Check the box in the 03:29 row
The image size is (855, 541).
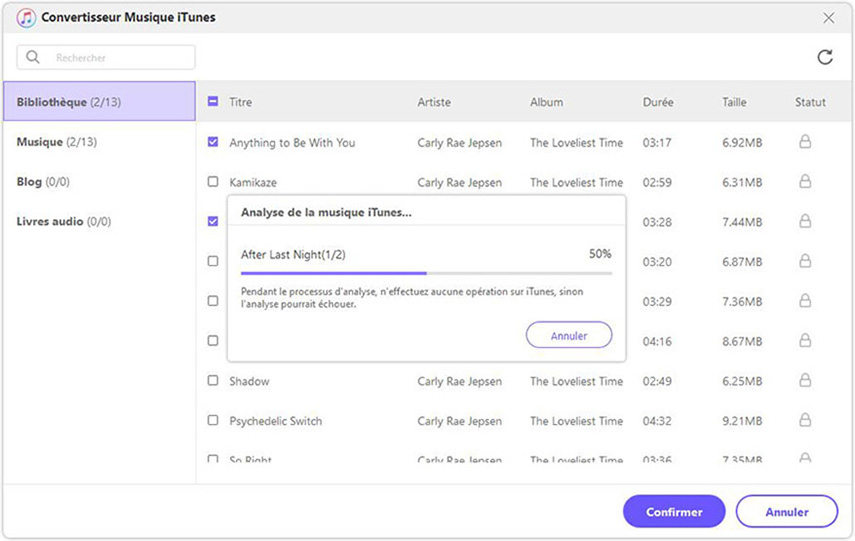213,301
